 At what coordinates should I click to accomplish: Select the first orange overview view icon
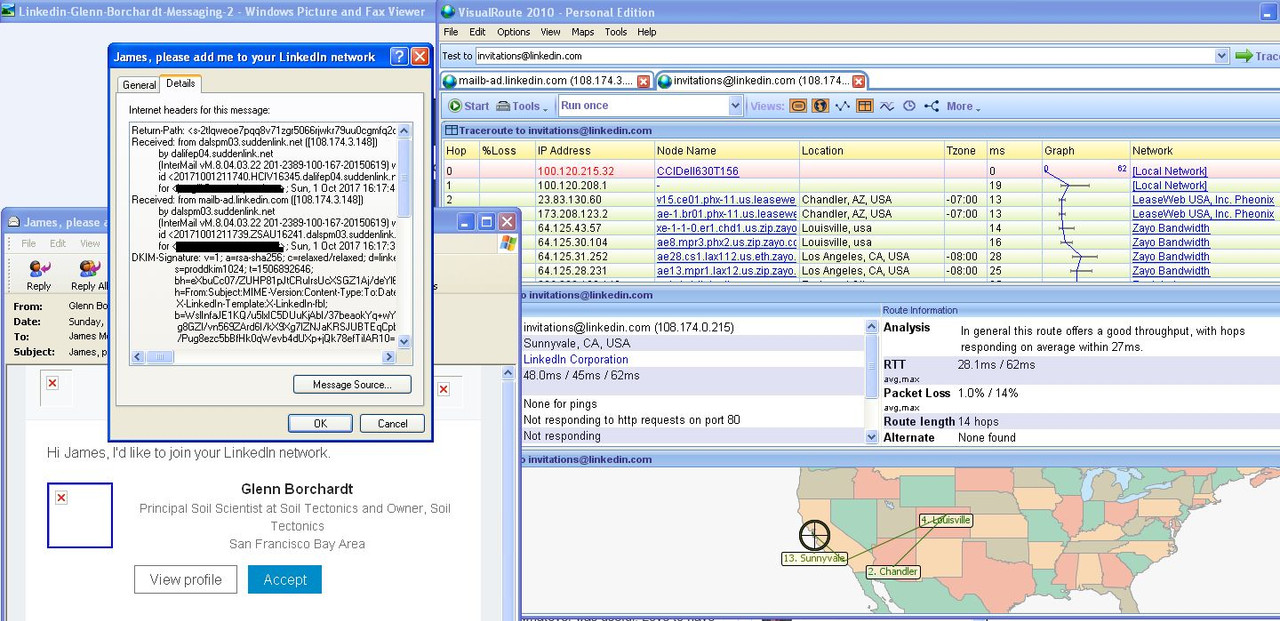point(798,106)
